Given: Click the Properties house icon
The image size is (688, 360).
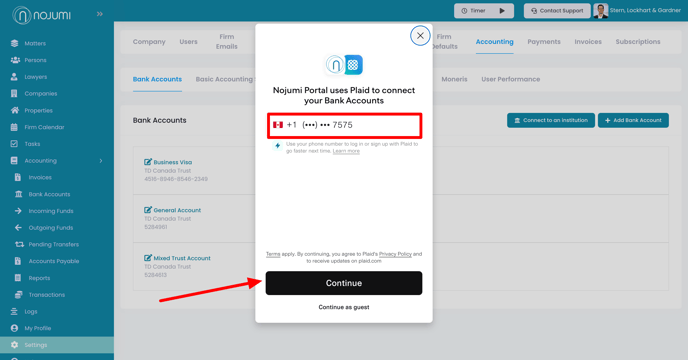Looking at the screenshot, I should (15, 110).
